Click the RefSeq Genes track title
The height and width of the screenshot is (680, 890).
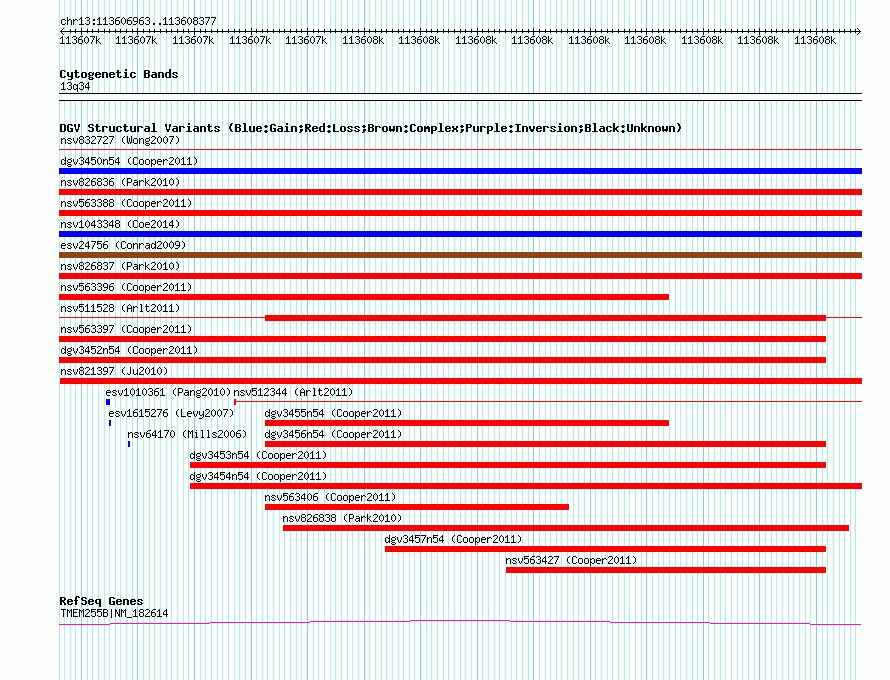tap(101, 601)
